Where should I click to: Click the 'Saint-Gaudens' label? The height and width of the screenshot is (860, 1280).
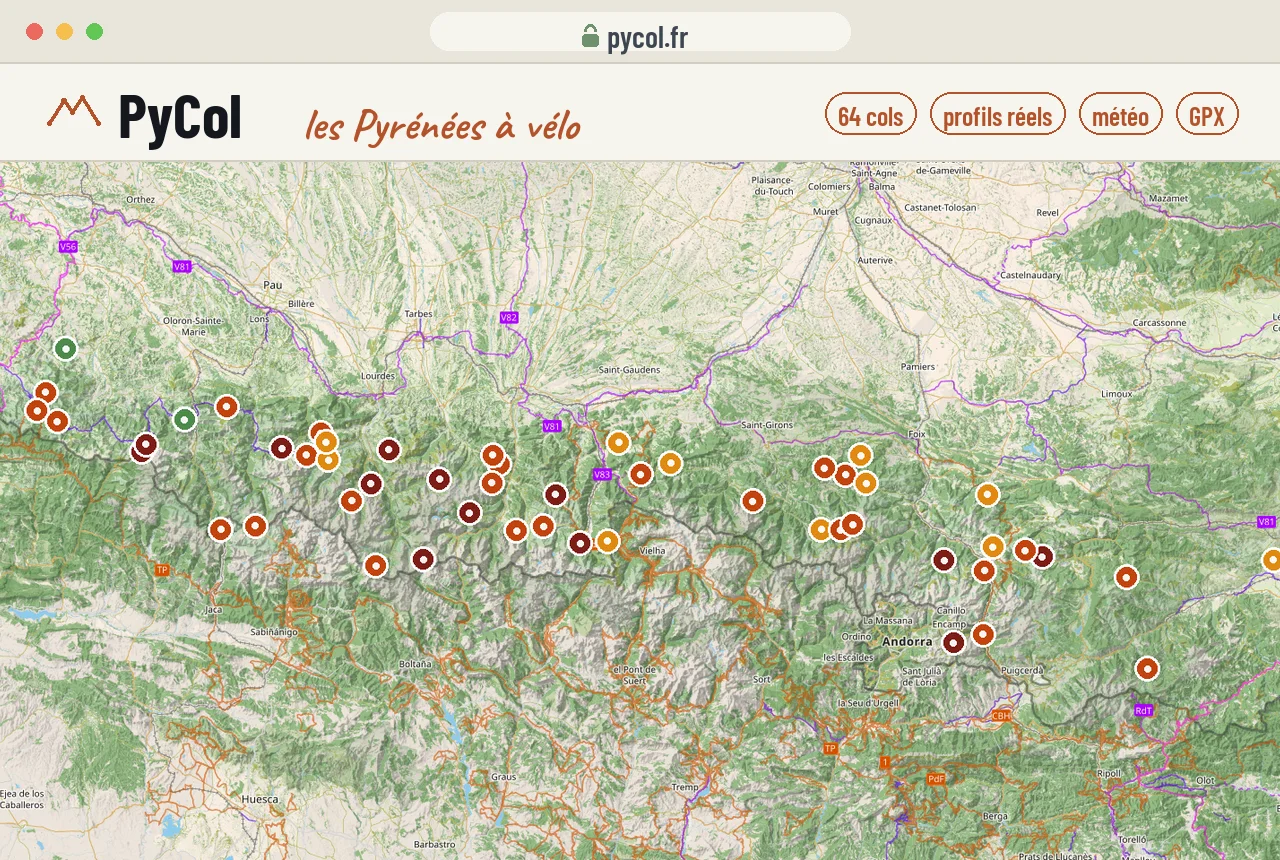(x=629, y=370)
